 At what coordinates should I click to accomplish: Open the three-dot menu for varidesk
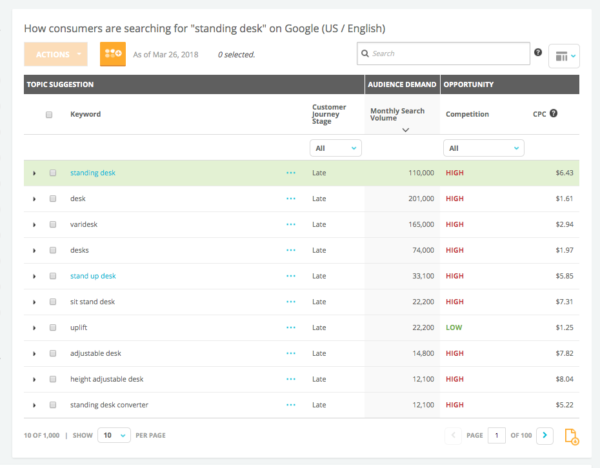[291, 224]
